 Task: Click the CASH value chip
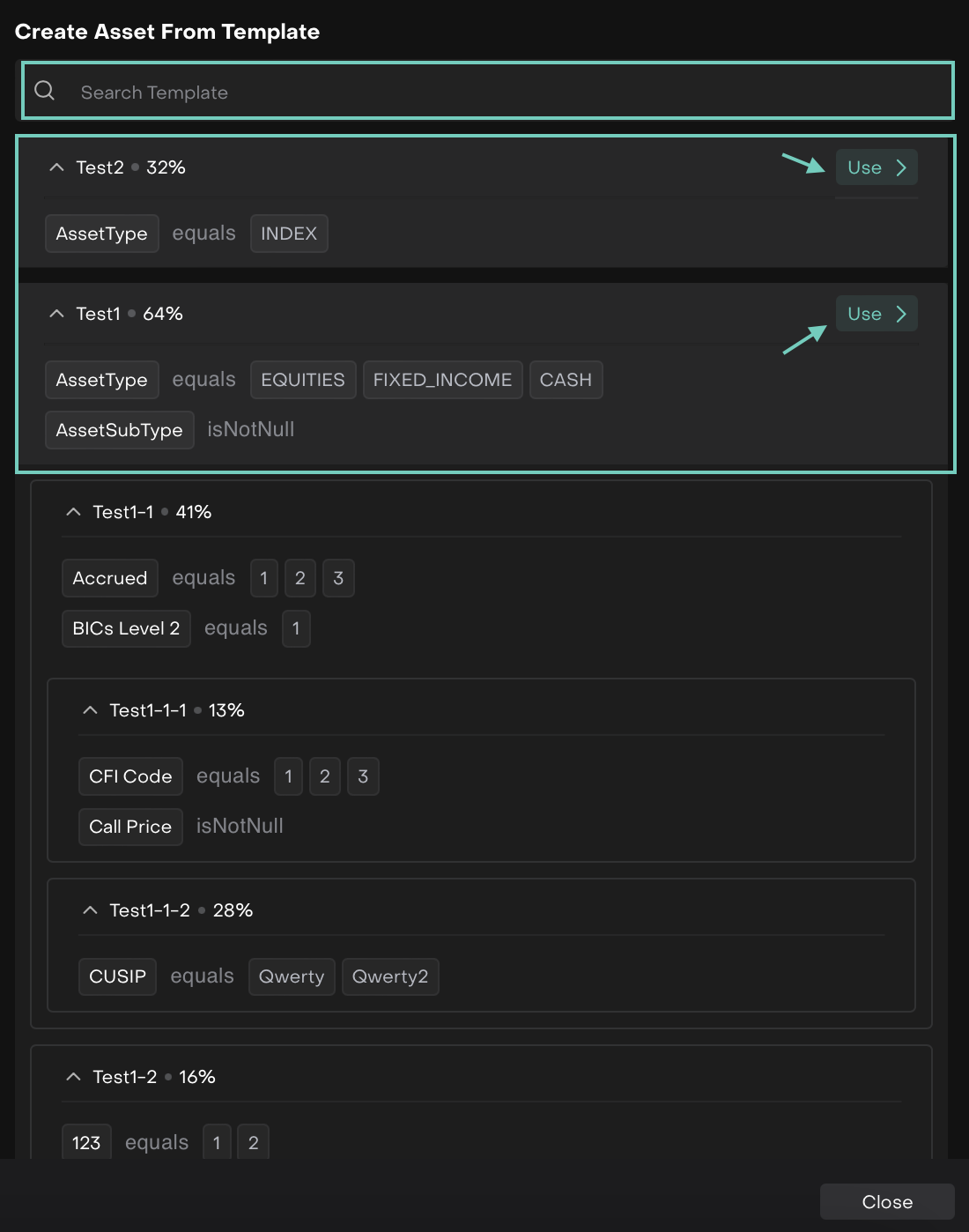(566, 380)
